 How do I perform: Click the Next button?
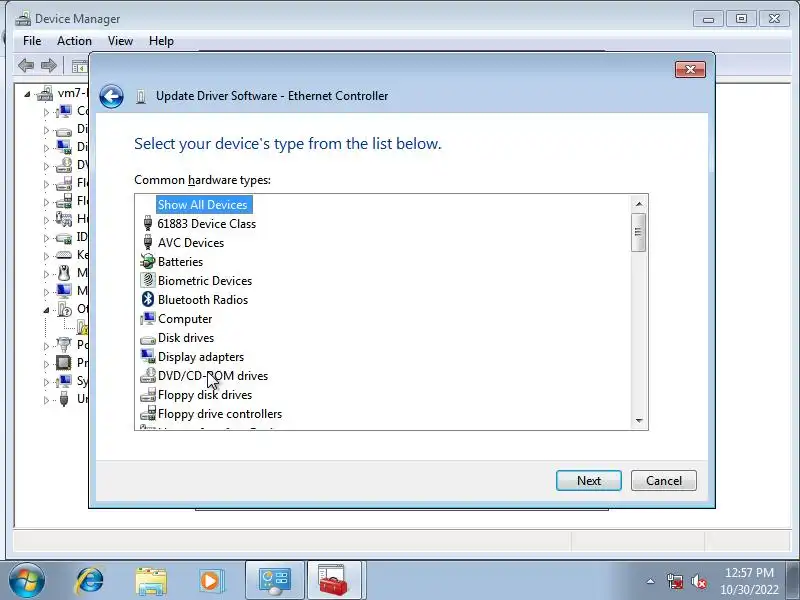tap(589, 481)
